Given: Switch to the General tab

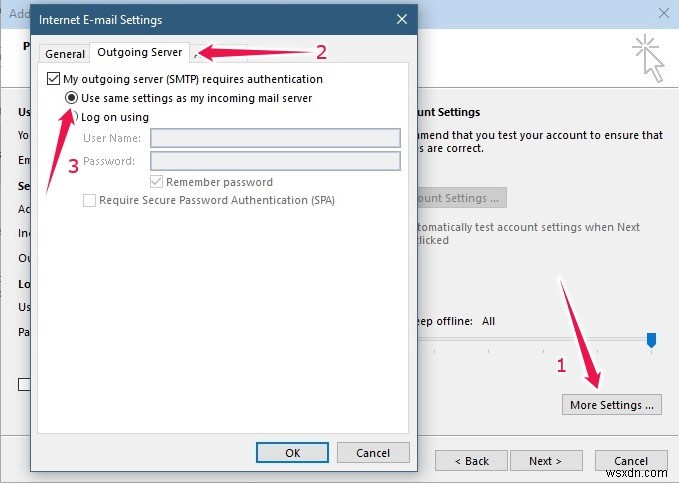Looking at the screenshot, I should click(x=65, y=54).
